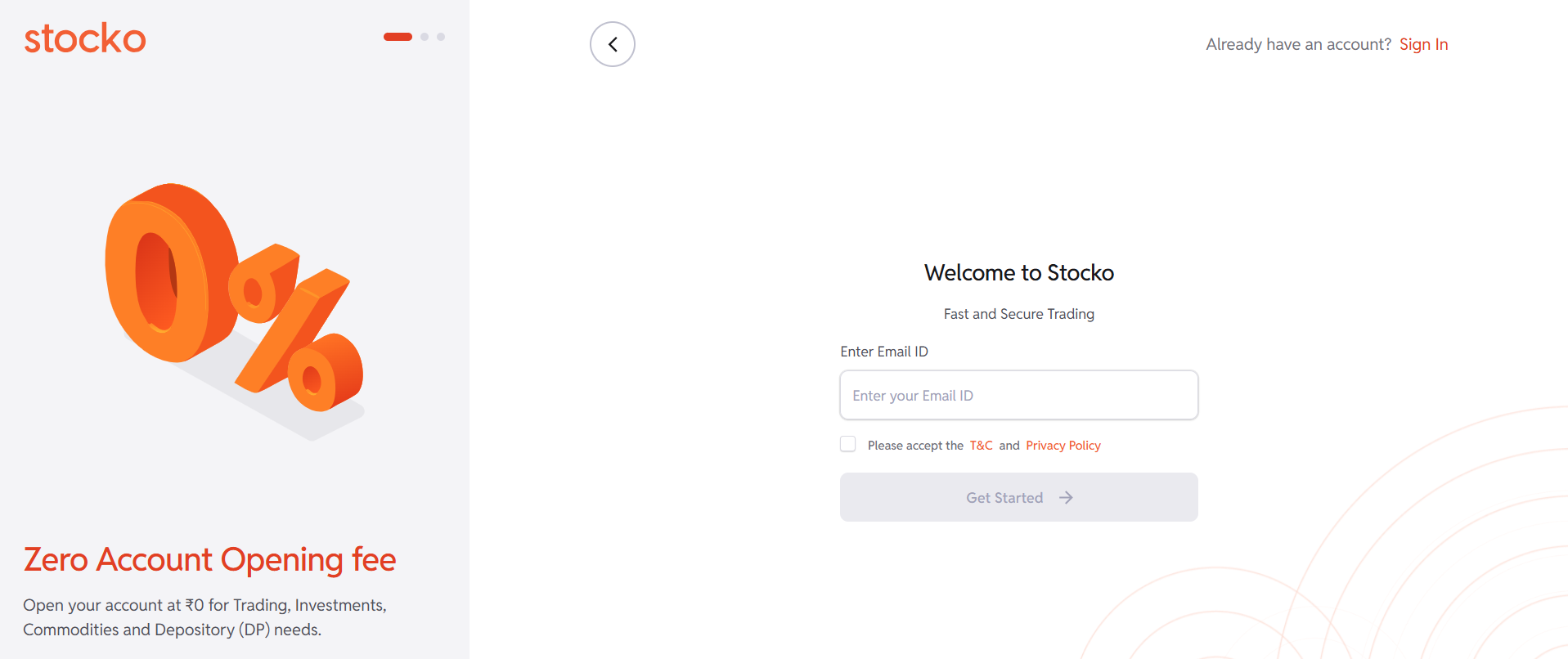
Task: Focus the Enter your Email ID field
Action: [x=1018, y=396]
